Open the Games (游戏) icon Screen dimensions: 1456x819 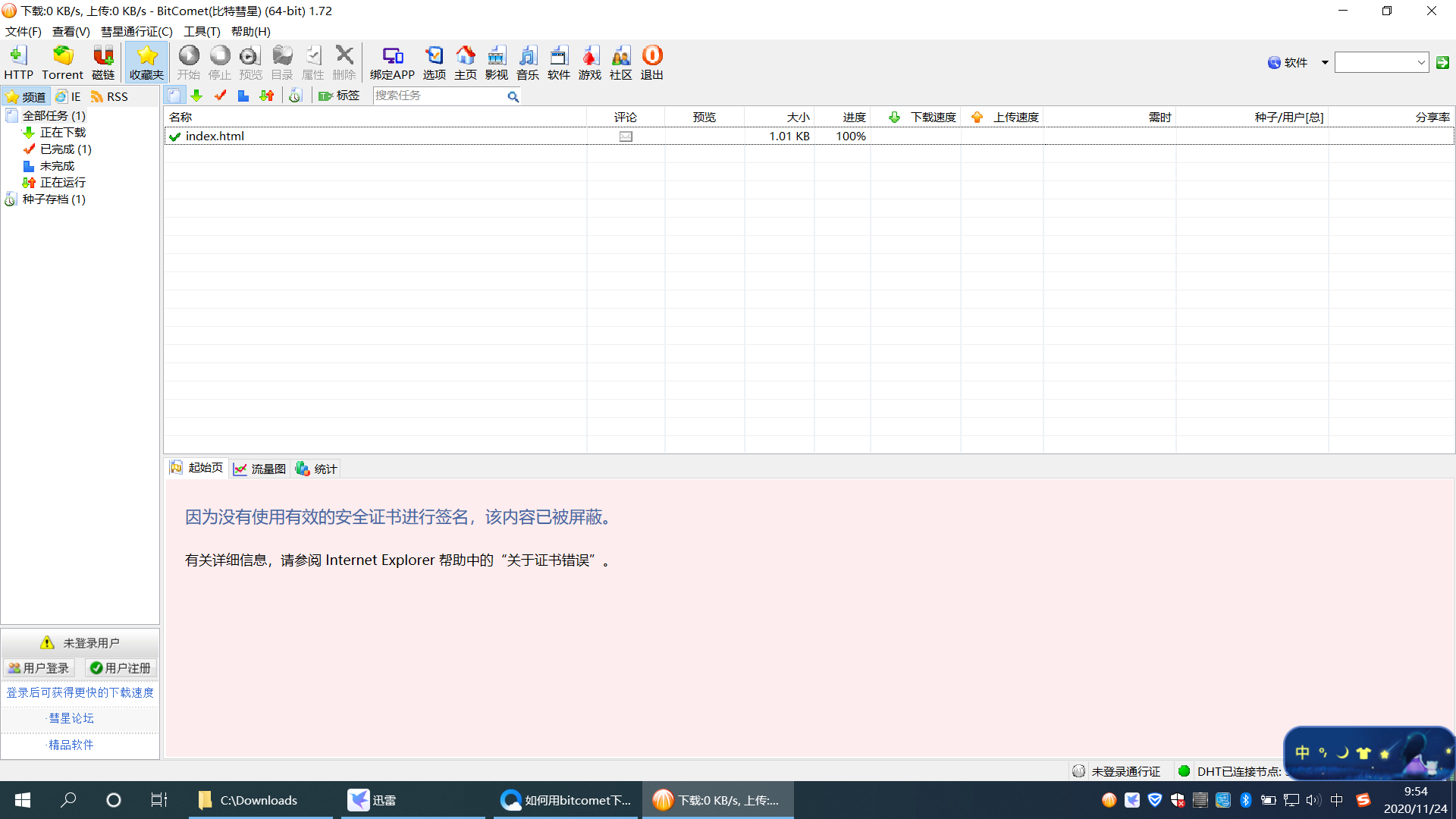590,62
